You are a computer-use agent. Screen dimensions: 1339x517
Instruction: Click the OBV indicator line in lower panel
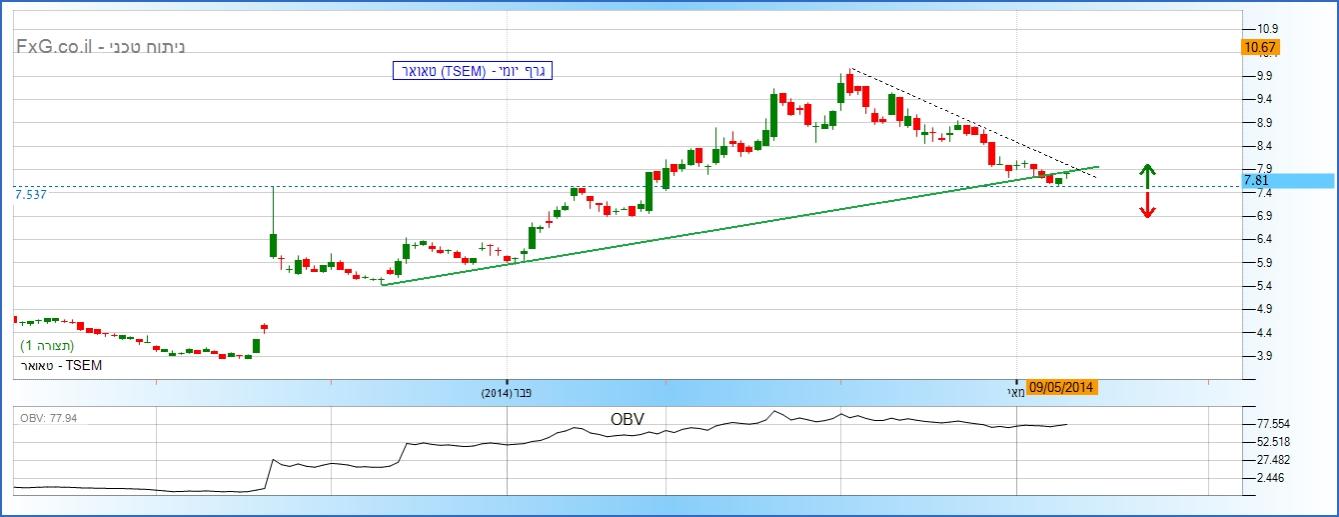330,464
